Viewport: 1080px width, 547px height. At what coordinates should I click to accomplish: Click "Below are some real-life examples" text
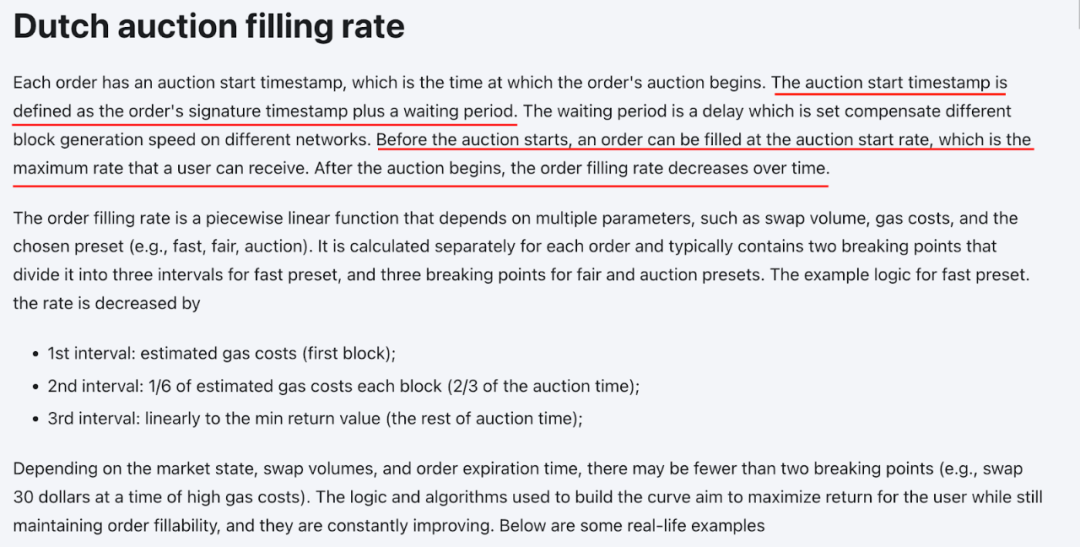632,526
